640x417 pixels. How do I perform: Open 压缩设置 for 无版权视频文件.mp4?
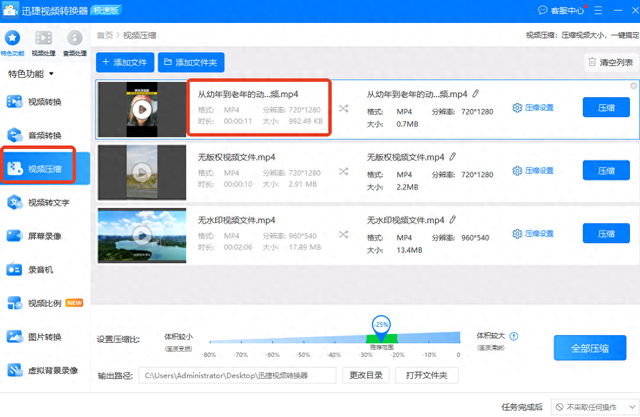click(x=533, y=171)
